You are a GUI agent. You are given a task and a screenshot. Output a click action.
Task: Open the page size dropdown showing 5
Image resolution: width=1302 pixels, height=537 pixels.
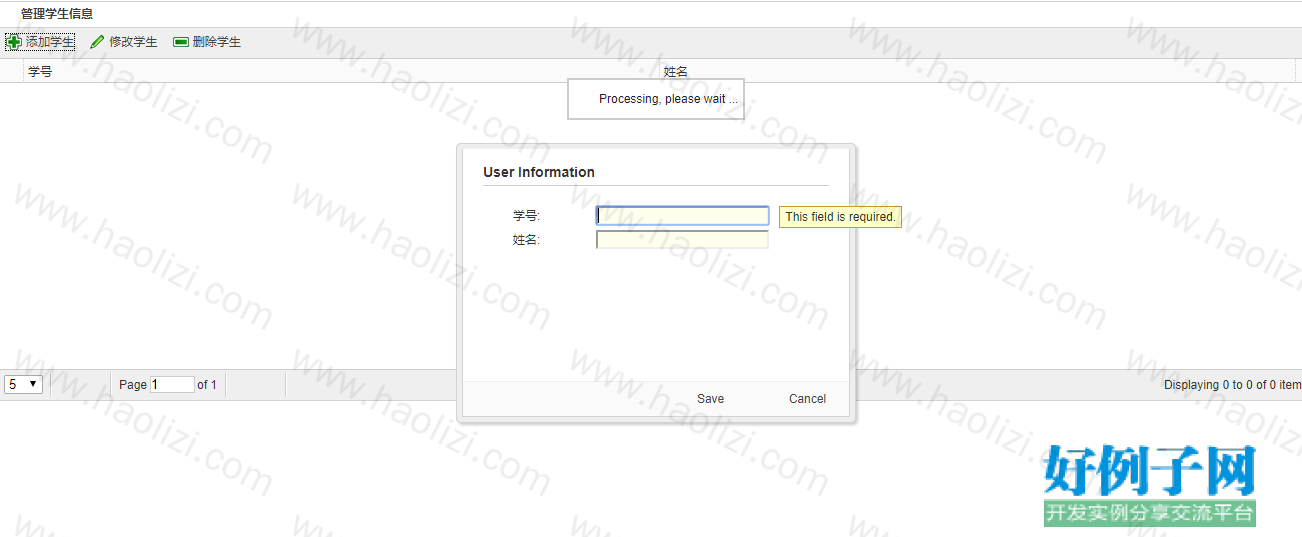click(x=24, y=384)
